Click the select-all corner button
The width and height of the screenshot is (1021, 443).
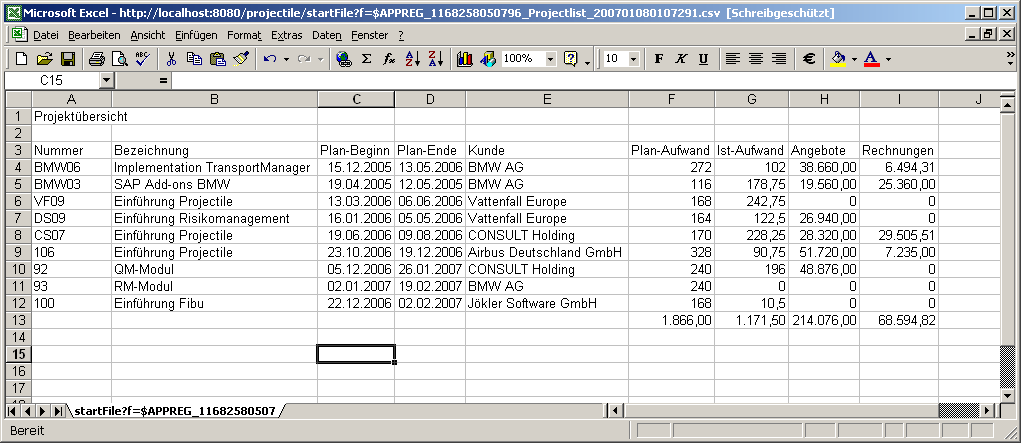pyautogui.click(x=18, y=99)
